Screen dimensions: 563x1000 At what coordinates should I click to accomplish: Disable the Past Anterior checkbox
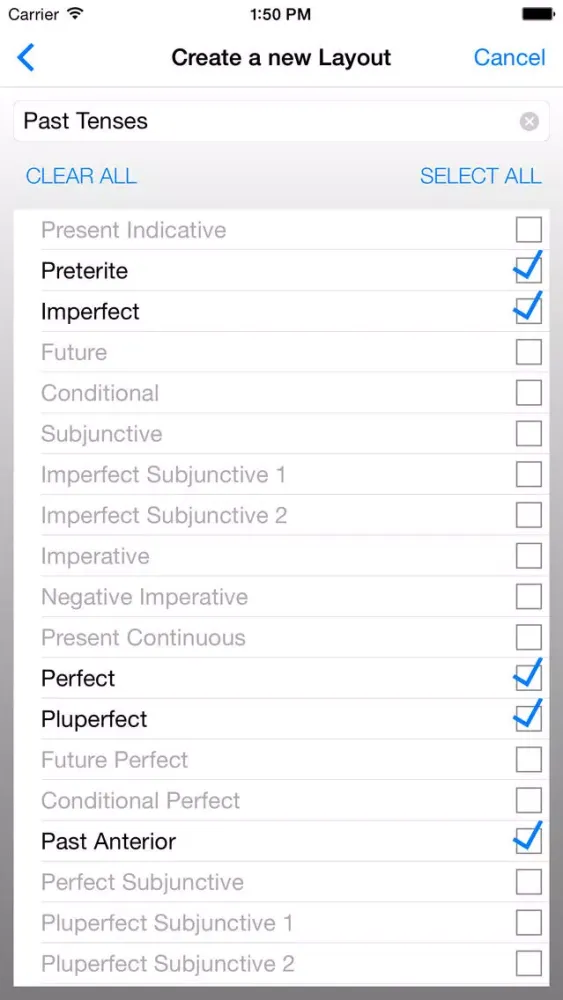tap(529, 840)
